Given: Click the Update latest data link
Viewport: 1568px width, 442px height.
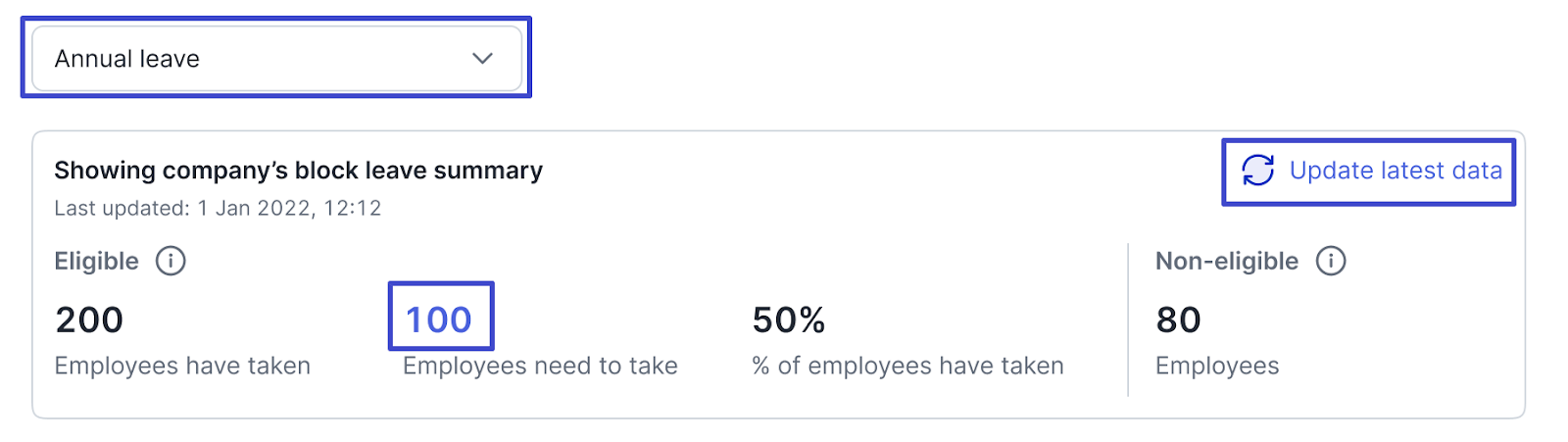Looking at the screenshot, I should coord(1395,171).
